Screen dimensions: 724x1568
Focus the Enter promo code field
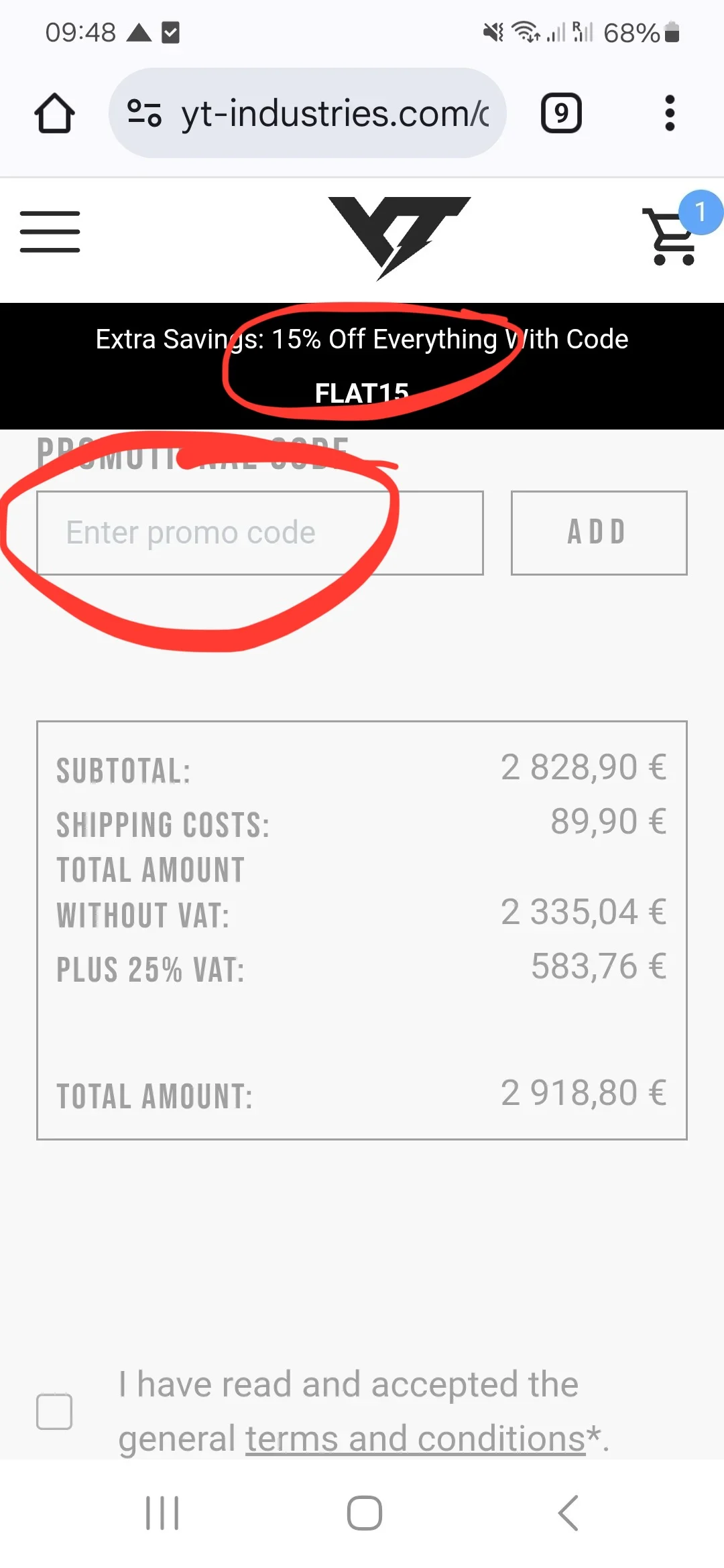pyautogui.click(x=259, y=533)
